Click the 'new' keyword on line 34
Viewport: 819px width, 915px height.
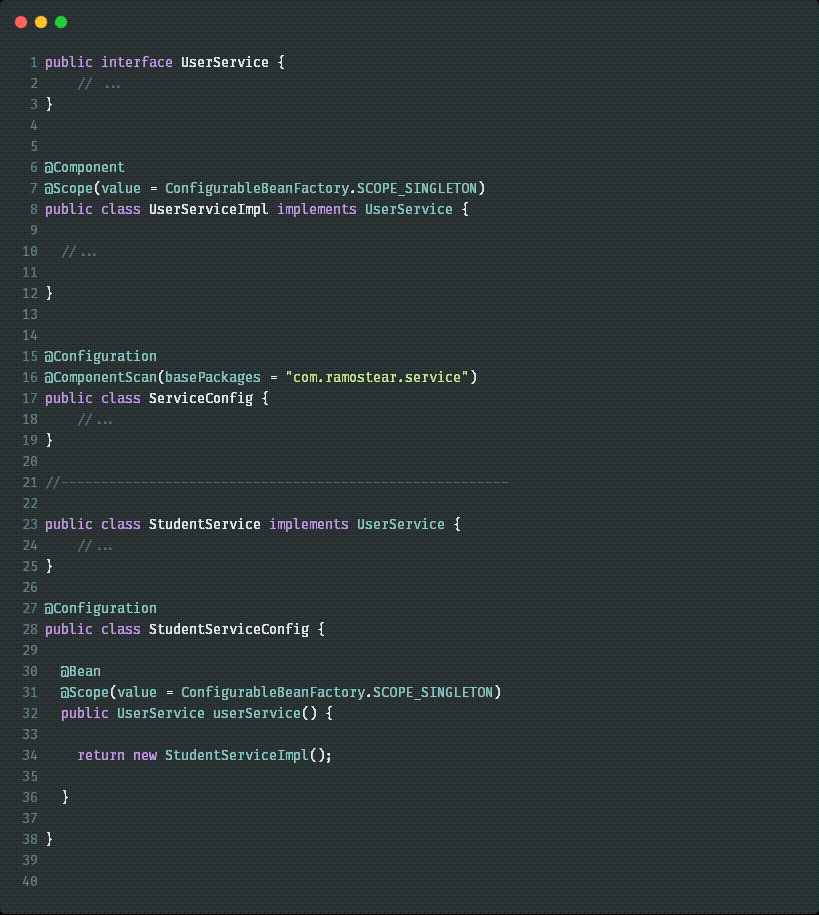click(x=145, y=756)
